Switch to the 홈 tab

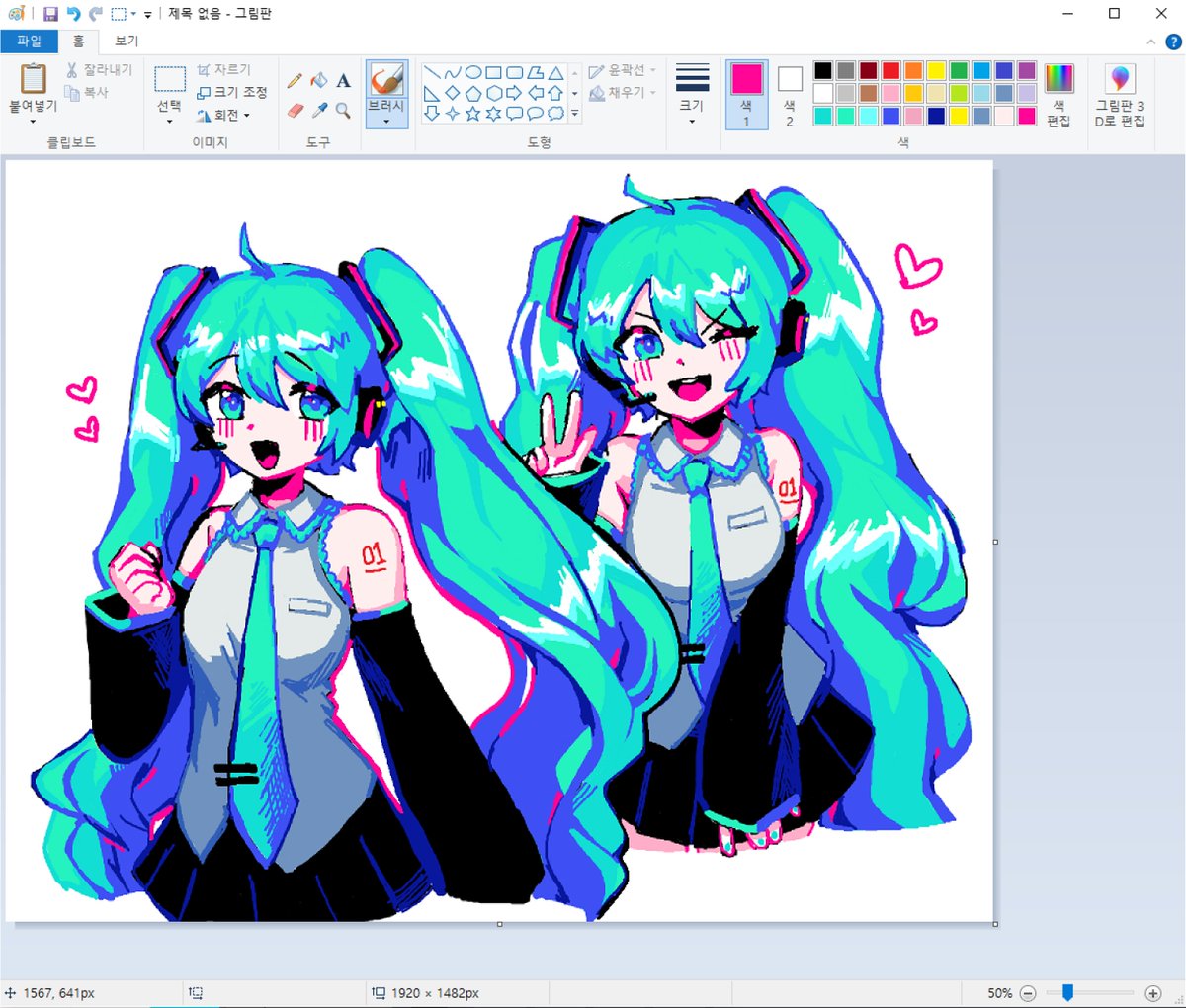[78, 42]
